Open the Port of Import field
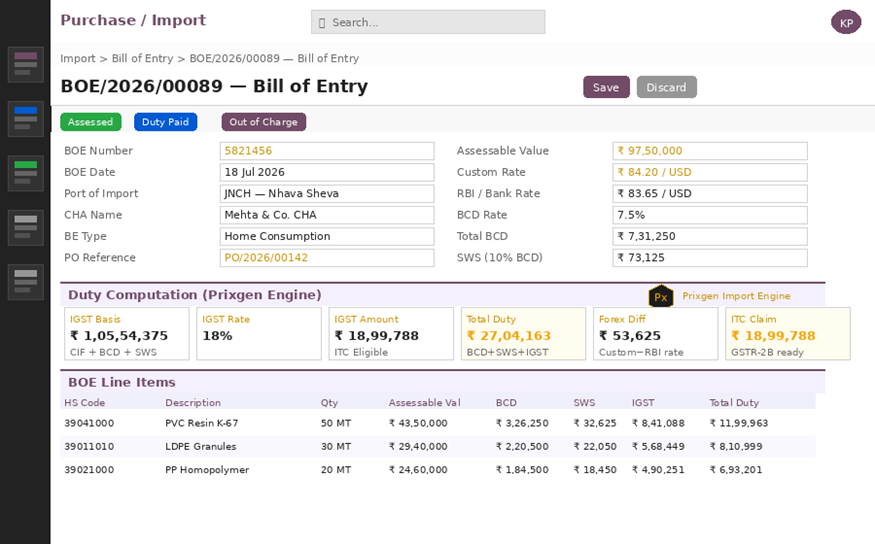 pos(327,194)
